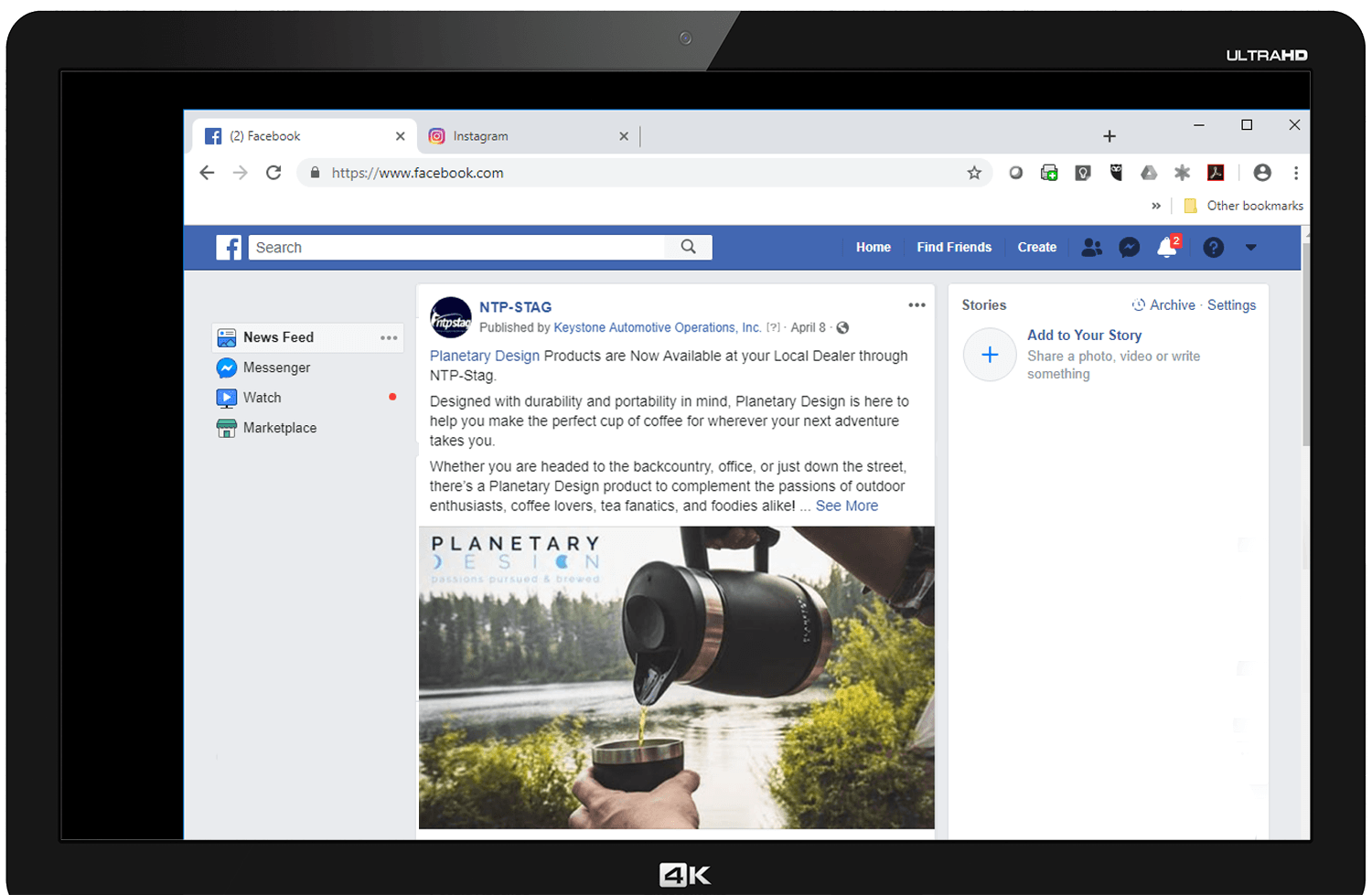Open Keystone Automotive Operations, Inc. link

[x=657, y=327]
